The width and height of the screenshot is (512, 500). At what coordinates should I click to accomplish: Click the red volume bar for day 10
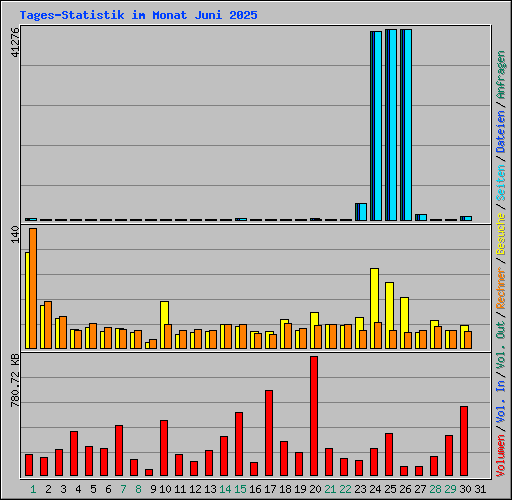pyautogui.click(x=164, y=448)
